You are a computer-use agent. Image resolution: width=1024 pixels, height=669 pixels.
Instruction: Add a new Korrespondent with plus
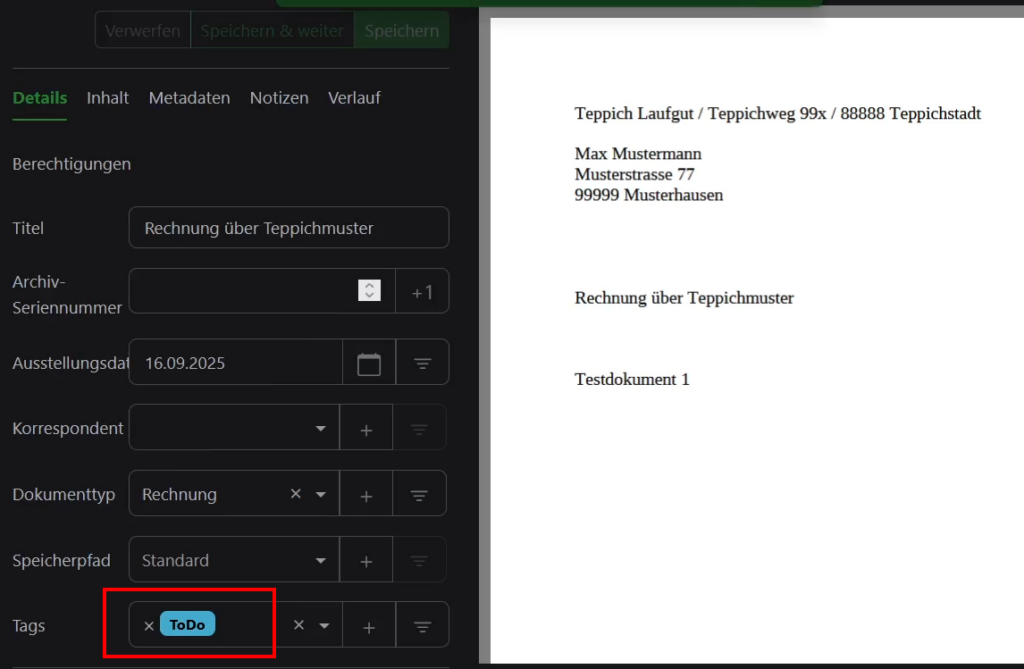(x=366, y=429)
